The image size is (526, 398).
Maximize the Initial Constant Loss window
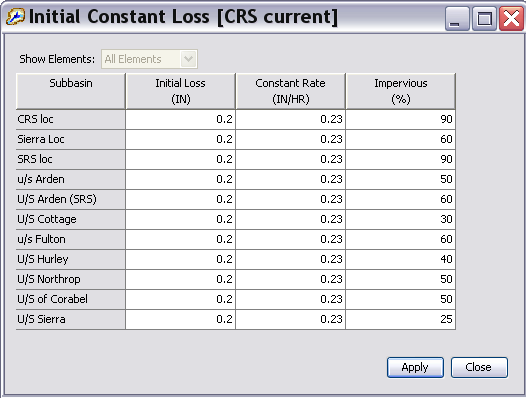tap(484, 19)
